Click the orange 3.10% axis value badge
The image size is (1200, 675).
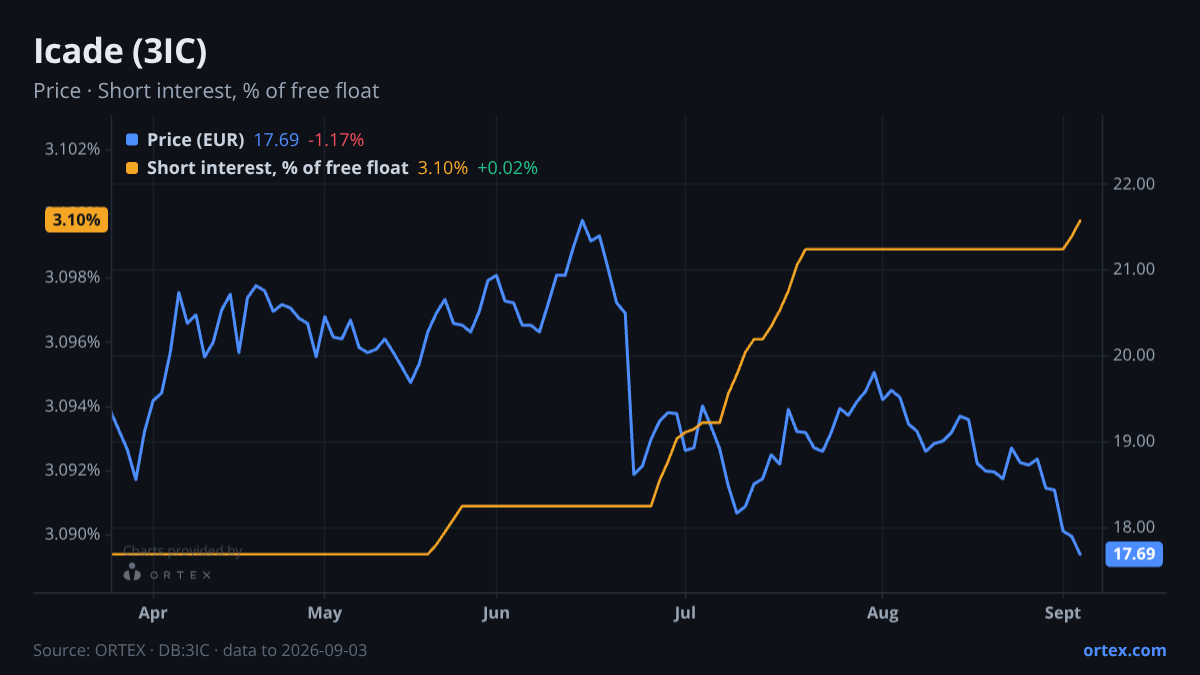[76, 220]
